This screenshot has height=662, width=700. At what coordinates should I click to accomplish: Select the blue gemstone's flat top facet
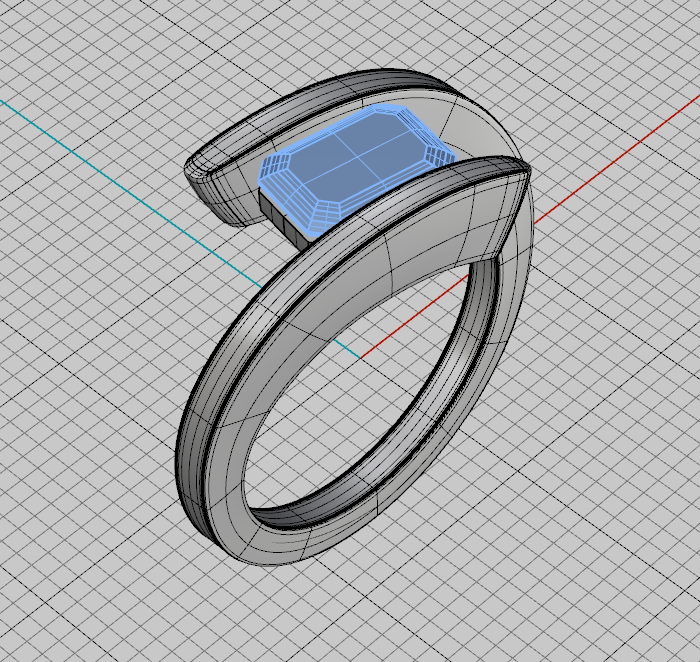coord(355,155)
